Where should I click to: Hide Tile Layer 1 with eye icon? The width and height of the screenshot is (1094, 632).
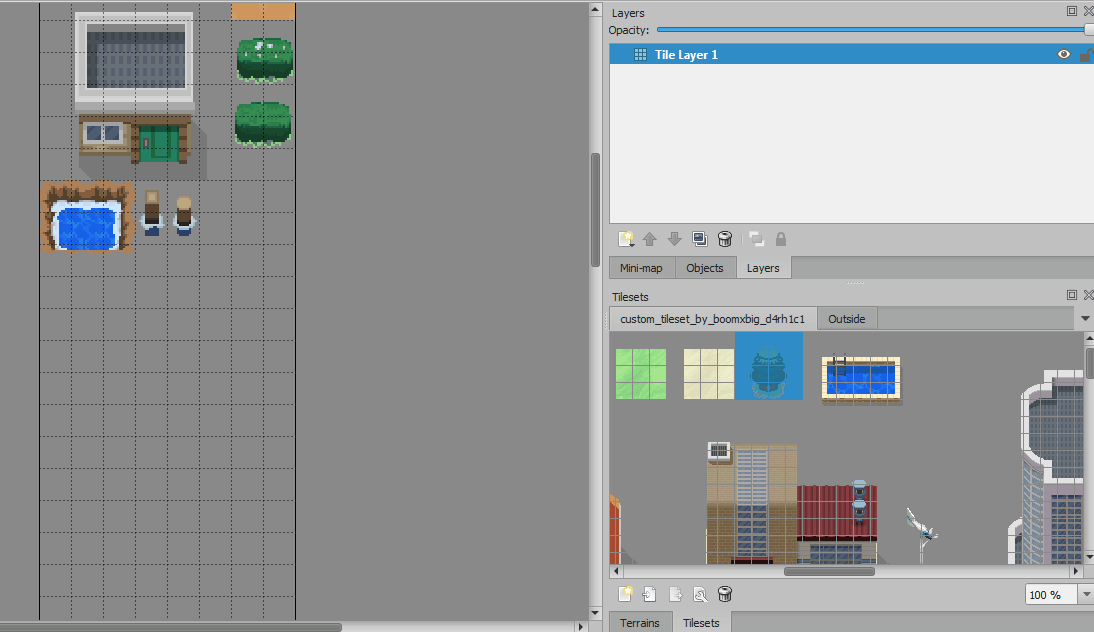click(1064, 55)
